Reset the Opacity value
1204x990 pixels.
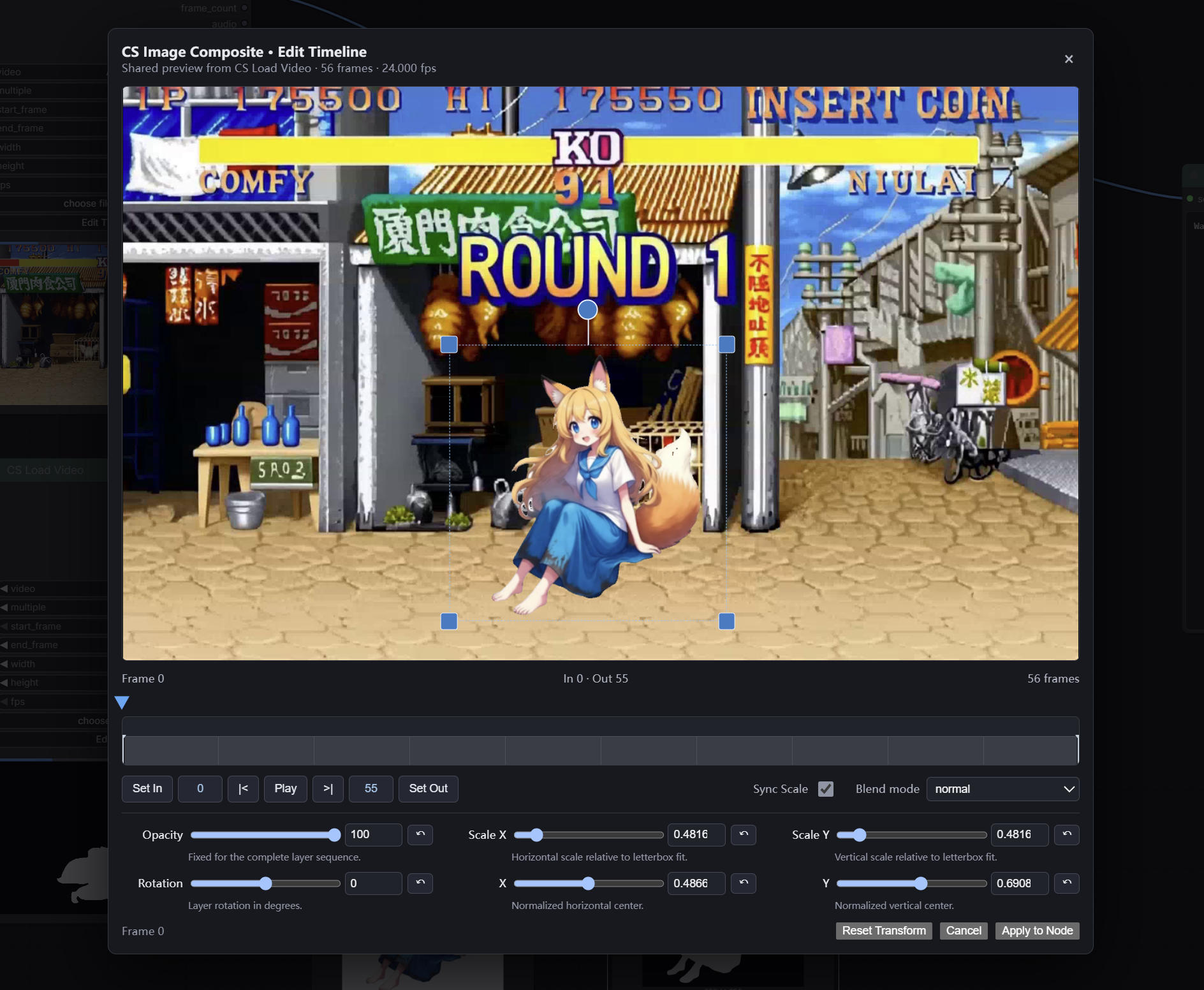point(420,834)
